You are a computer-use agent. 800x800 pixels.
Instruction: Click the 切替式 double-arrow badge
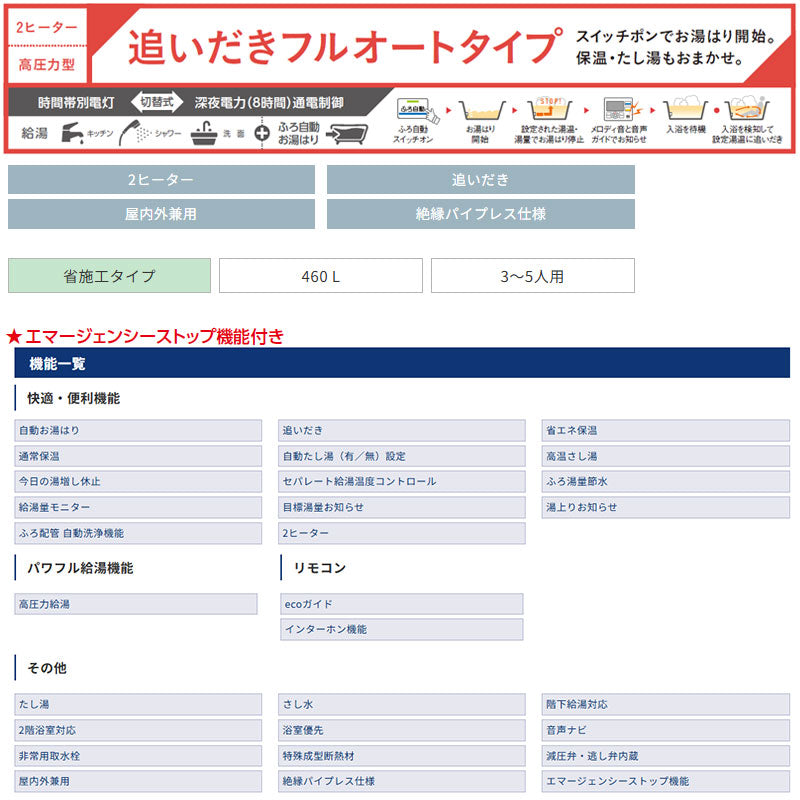point(157,102)
